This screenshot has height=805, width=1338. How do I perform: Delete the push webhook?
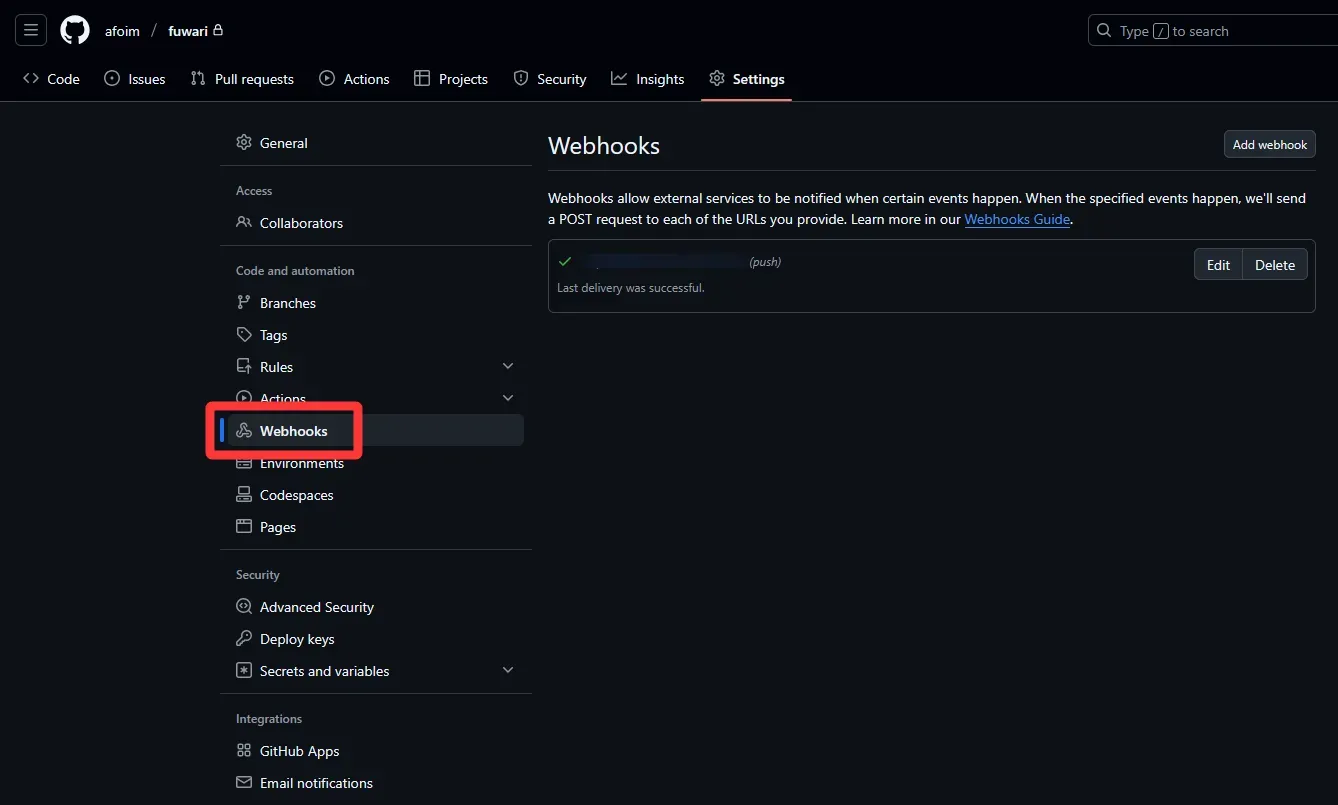click(x=1275, y=265)
